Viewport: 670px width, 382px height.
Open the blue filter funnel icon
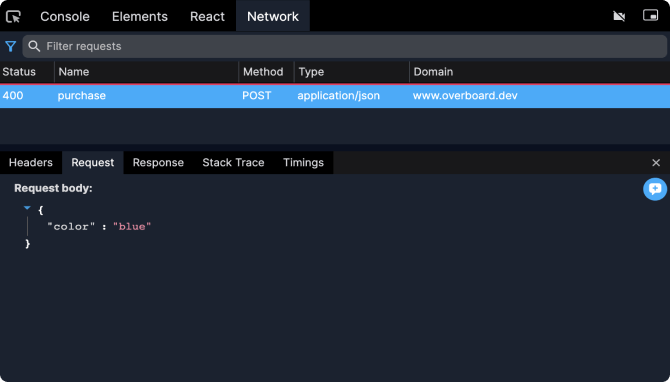(11, 46)
